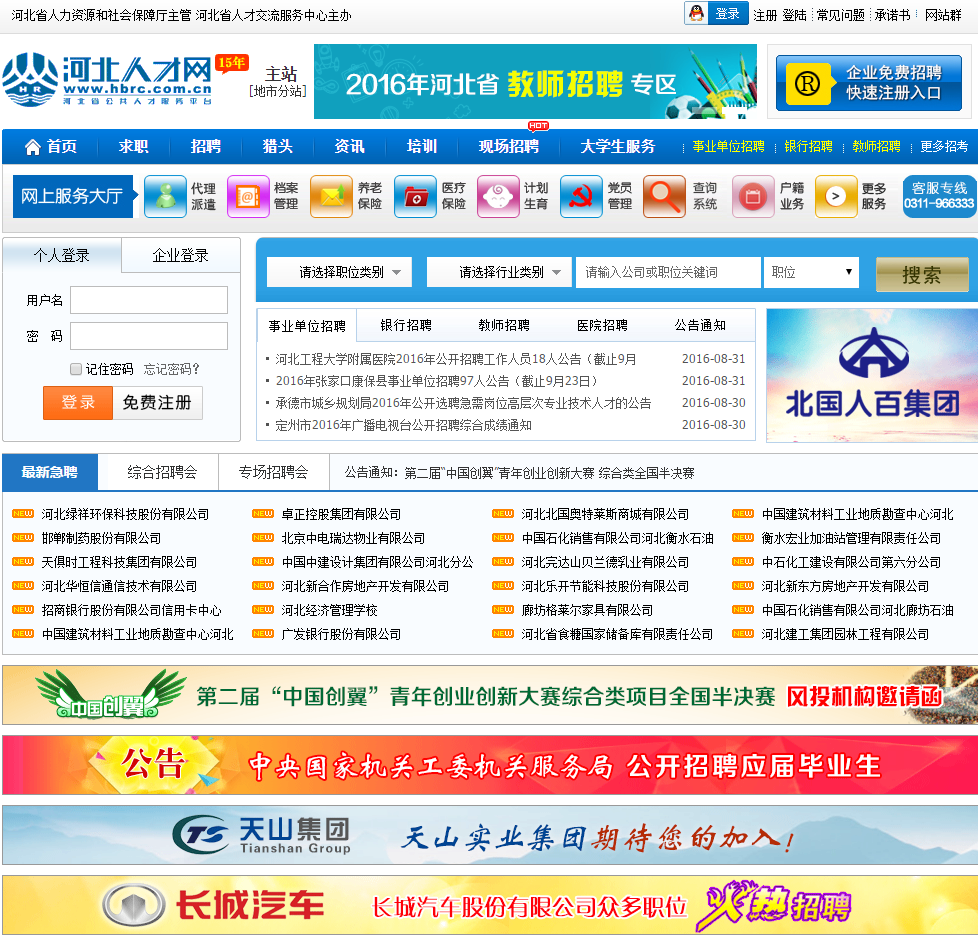This screenshot has width=978, height=940.
Task: Focus the 密码 input field
Action: point(149,336)
